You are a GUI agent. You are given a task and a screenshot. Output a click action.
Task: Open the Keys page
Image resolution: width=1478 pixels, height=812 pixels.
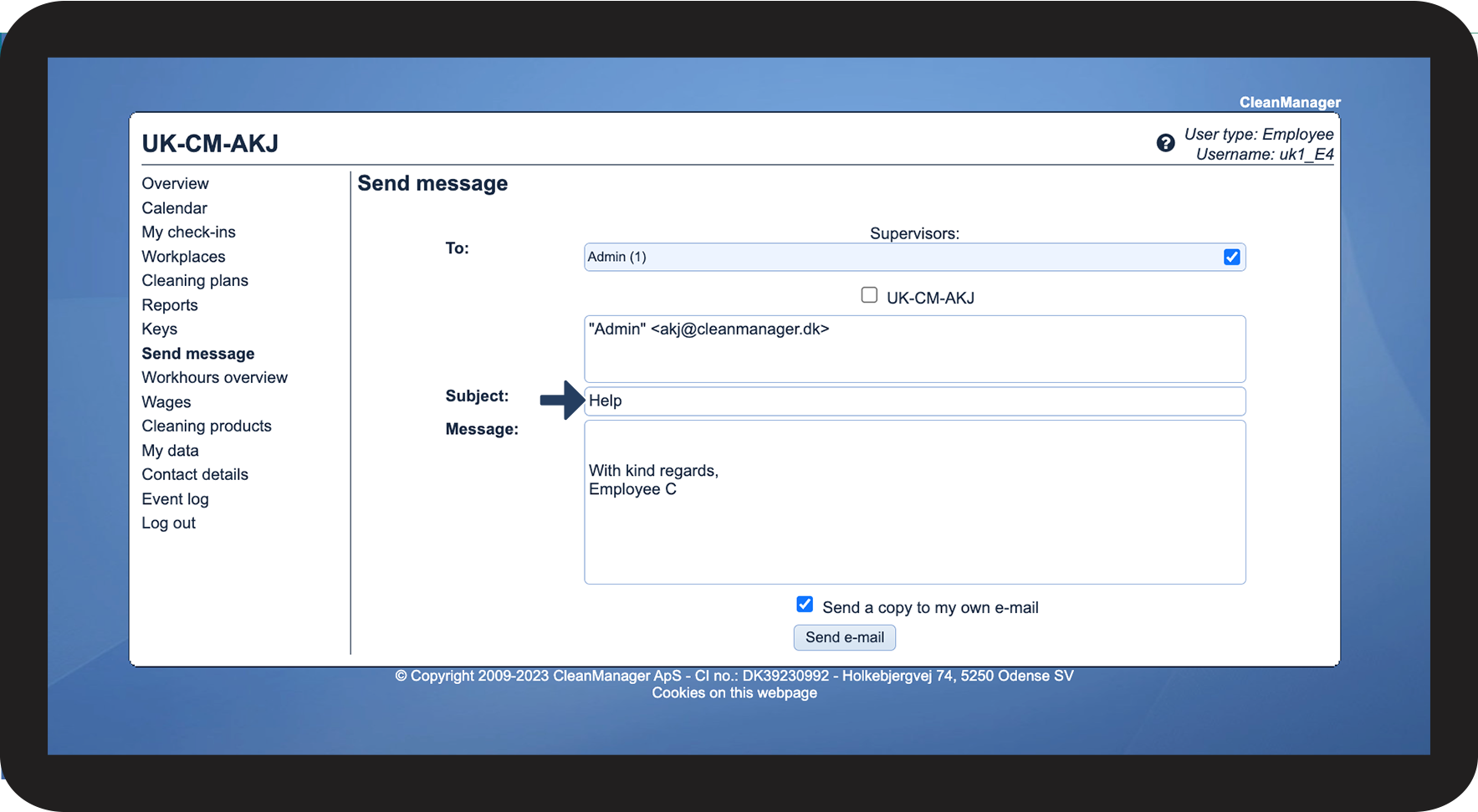point(159,329)
